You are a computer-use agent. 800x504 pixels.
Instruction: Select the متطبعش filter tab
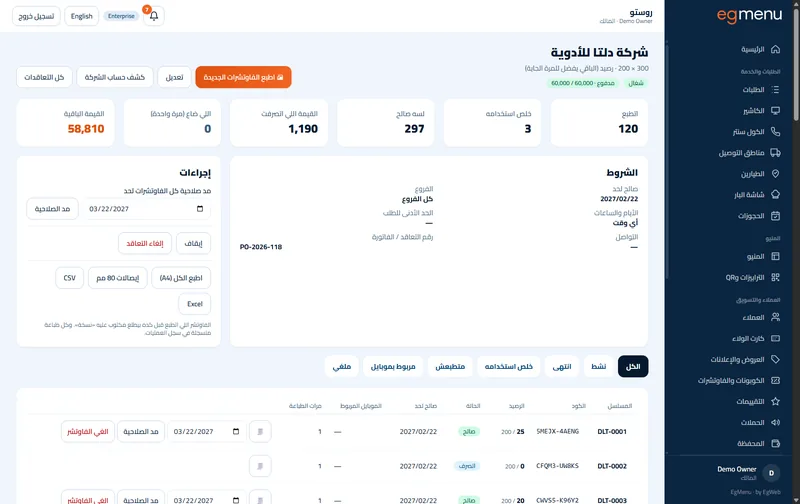(x=450, y=366)
